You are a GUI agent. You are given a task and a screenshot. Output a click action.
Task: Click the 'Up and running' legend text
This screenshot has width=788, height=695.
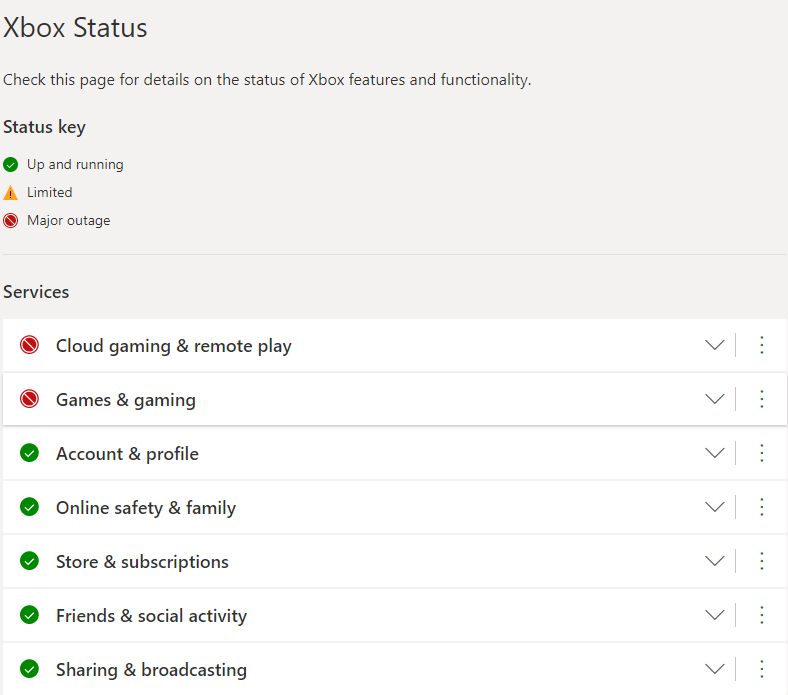[75, 165]
